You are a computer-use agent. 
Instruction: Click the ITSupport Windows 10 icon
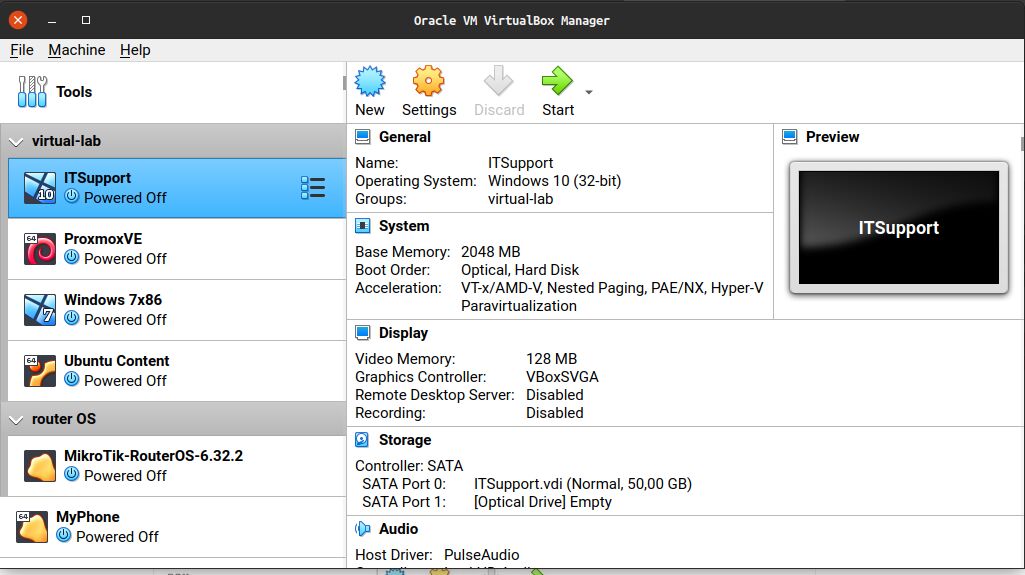pos(40,188)
